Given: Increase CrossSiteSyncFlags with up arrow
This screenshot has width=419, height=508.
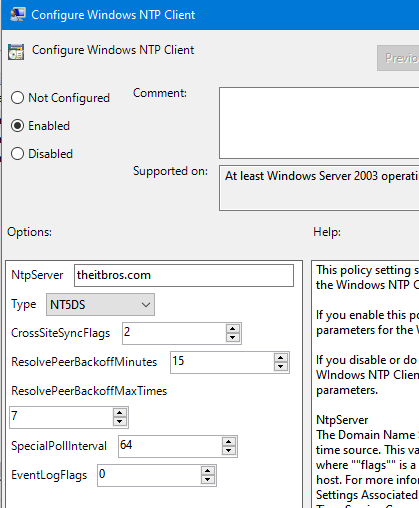Looking at the screenshot, I should pos(233,329).
